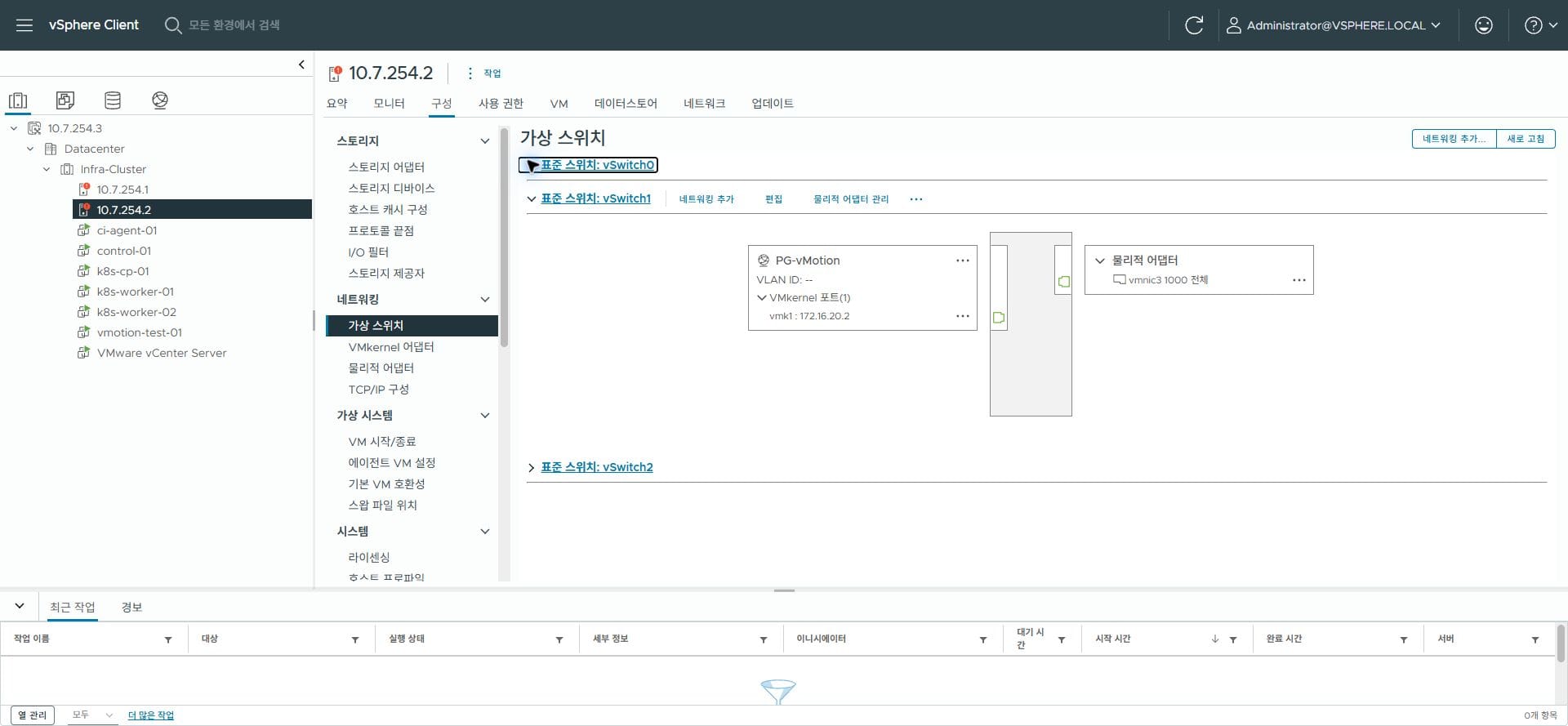The width and height of the screenshot is (1568, 726).
Task: Filter the 대상 column
Action: pos(355,639)
